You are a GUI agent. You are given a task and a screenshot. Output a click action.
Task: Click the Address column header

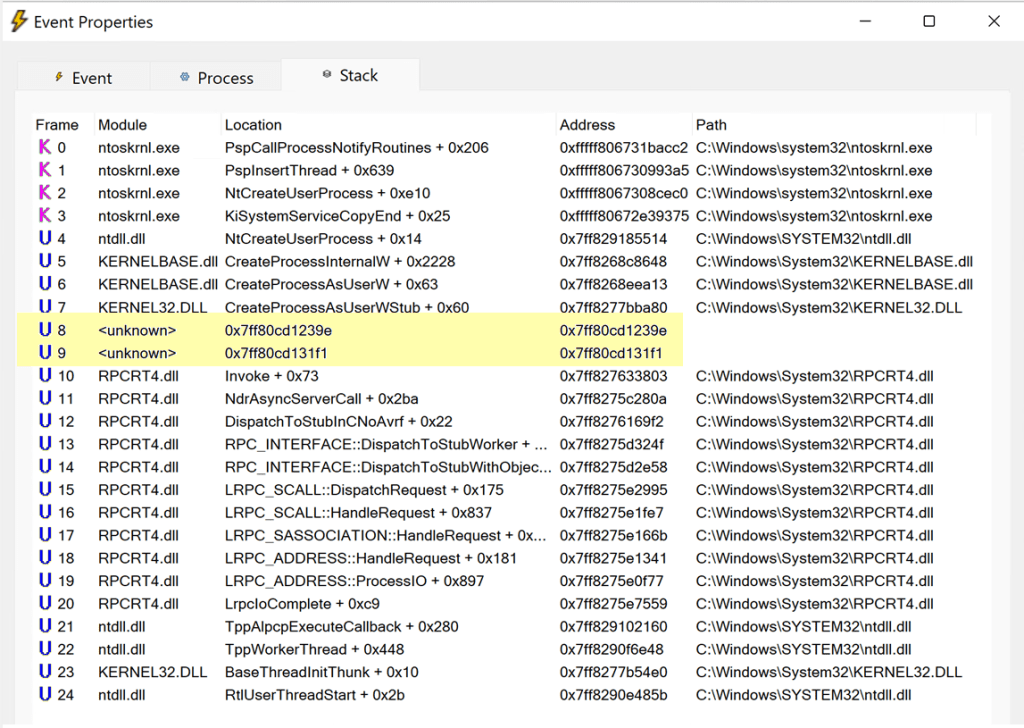click(x=588, y=125)
